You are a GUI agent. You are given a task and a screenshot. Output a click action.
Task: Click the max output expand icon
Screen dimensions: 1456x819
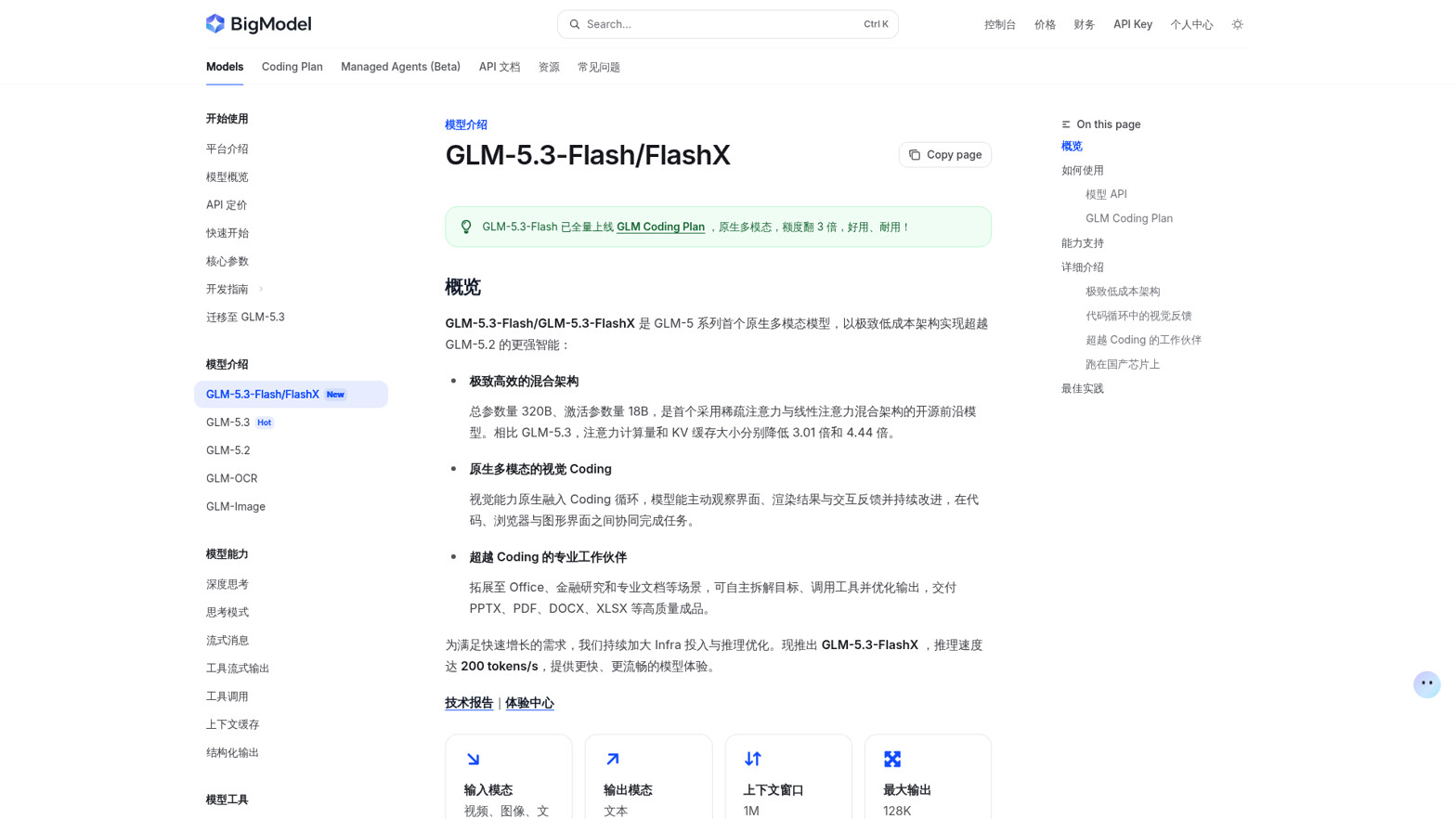click(x=892, y=760)
